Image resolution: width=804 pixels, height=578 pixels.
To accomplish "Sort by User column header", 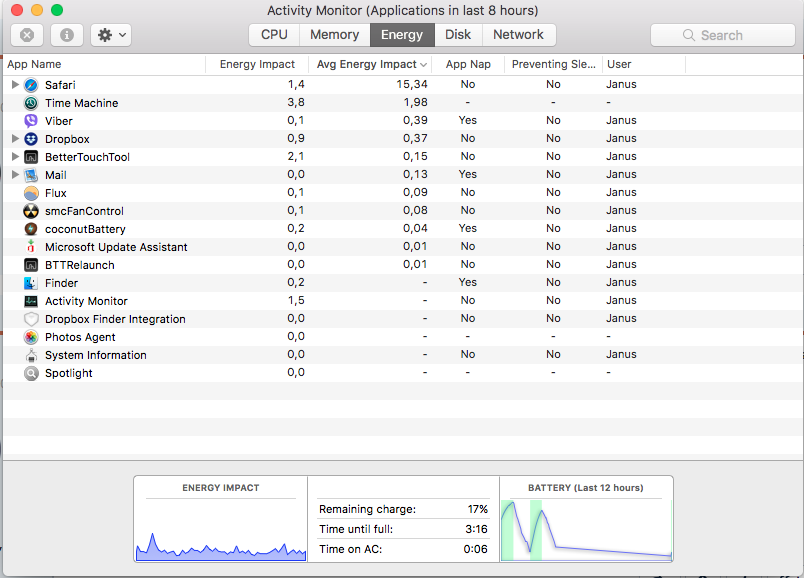I will [644, 64].
